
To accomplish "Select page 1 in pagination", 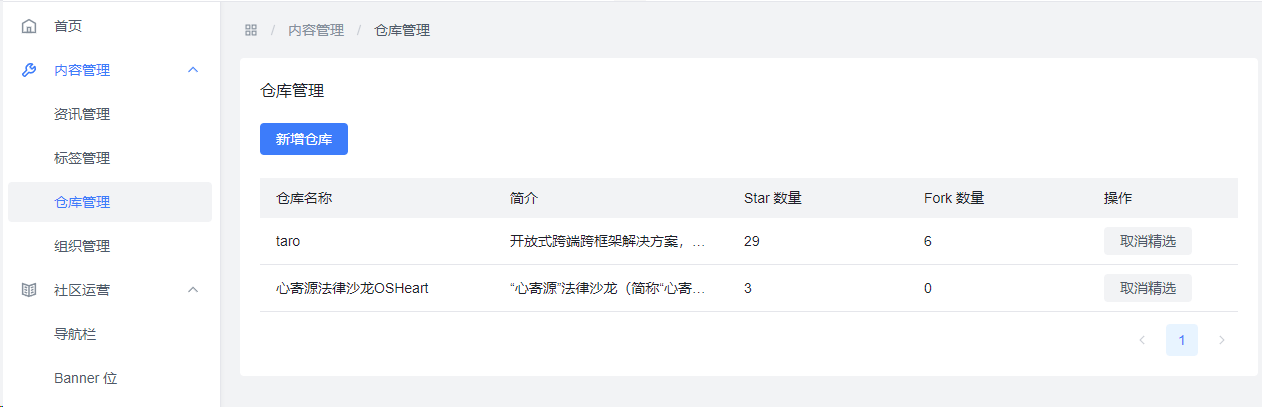I will [1182, 340].
